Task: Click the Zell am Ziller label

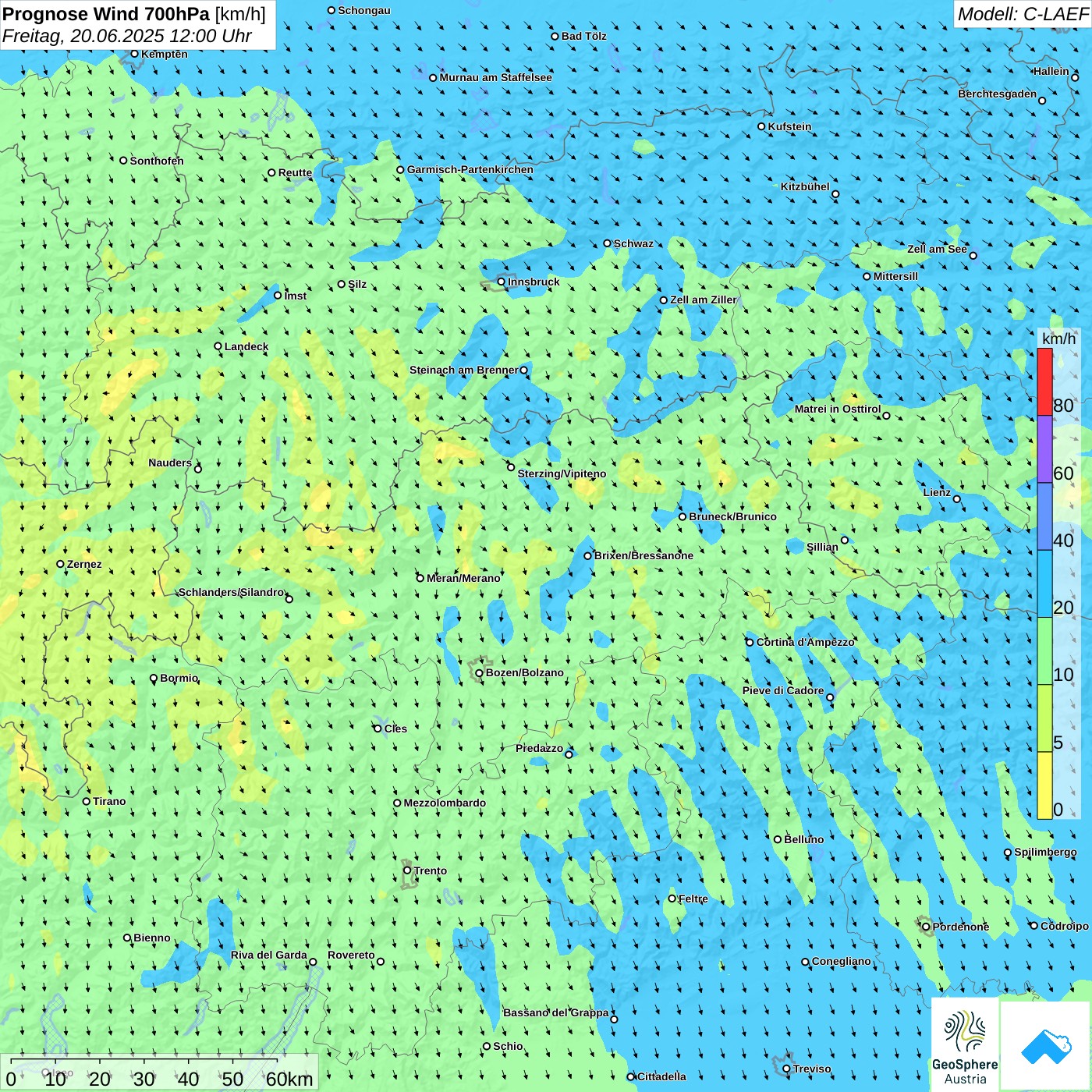Action: (704, 300)
